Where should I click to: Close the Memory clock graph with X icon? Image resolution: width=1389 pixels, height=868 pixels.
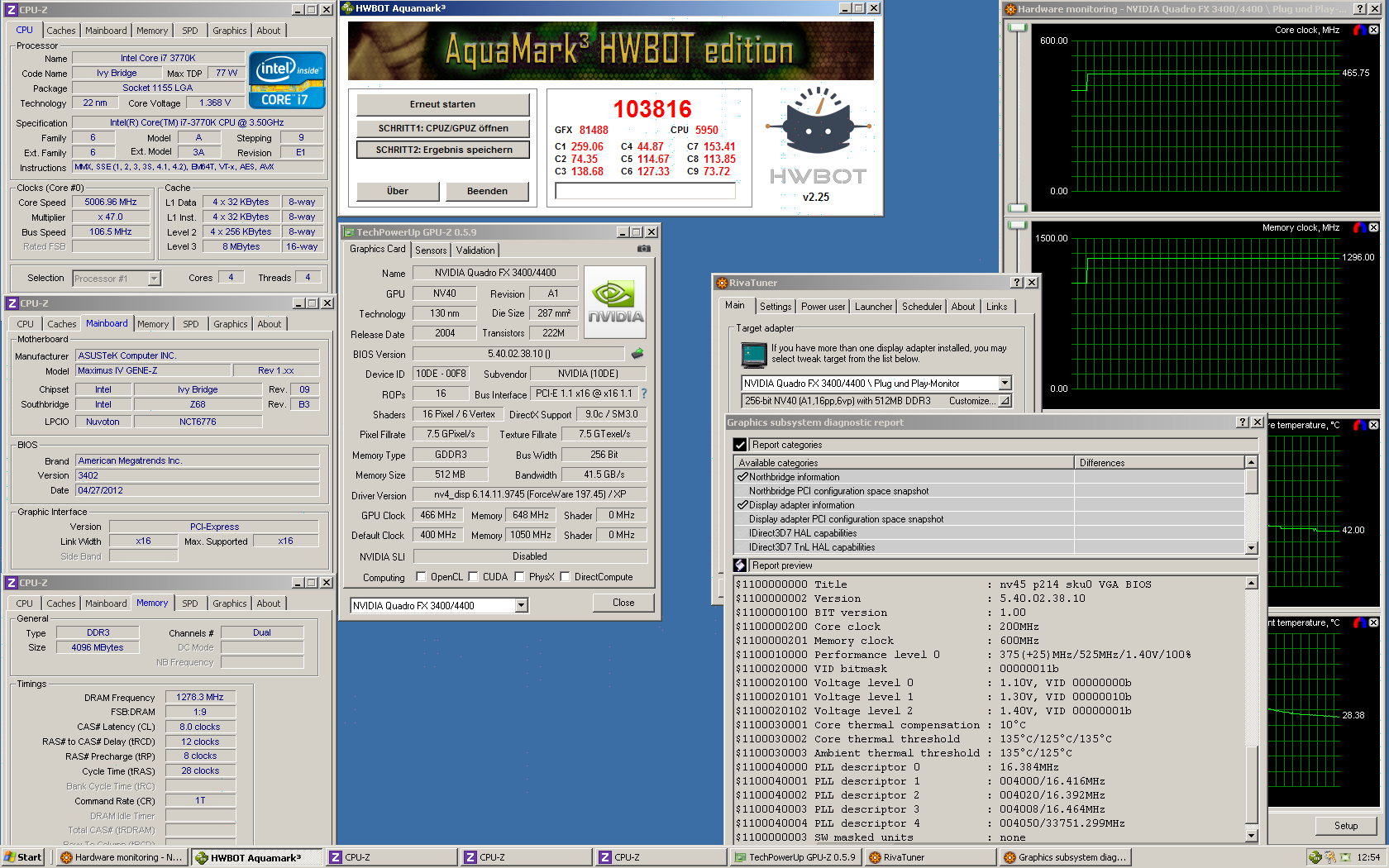[x=1373, y=227]
